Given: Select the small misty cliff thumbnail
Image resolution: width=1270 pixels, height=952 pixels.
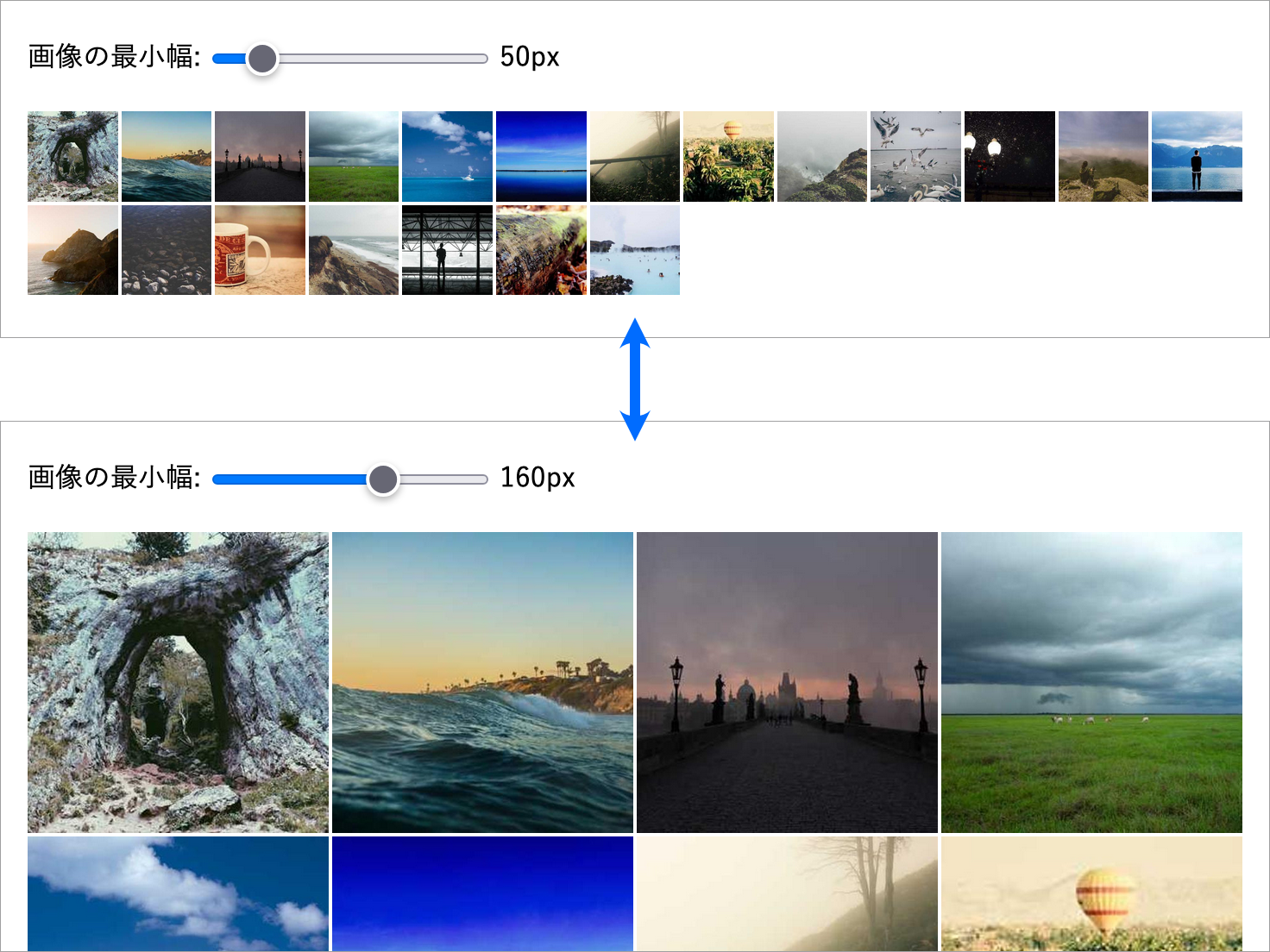Looking at the screenshot, I should coord(822,156).
